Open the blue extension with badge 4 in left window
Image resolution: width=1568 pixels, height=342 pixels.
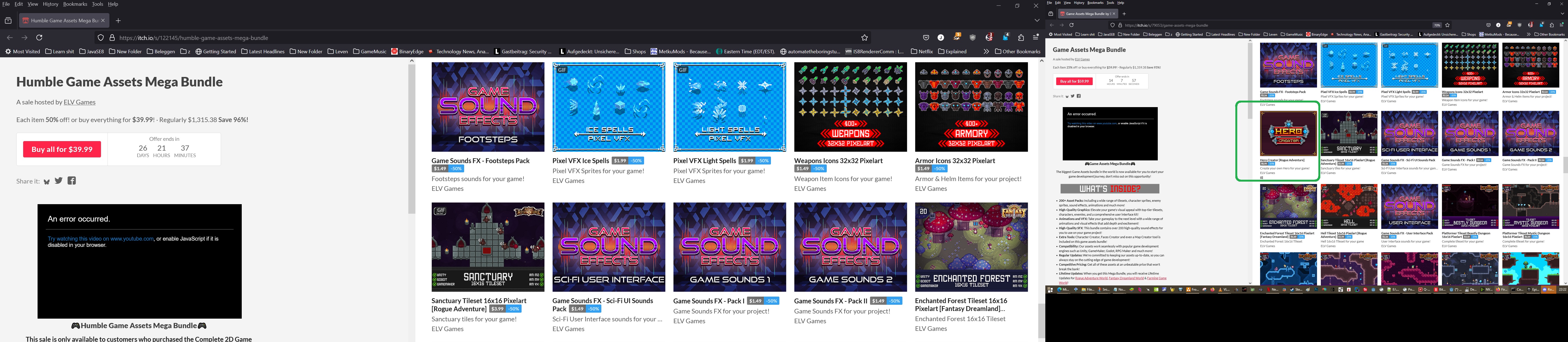click(1006, 37)
